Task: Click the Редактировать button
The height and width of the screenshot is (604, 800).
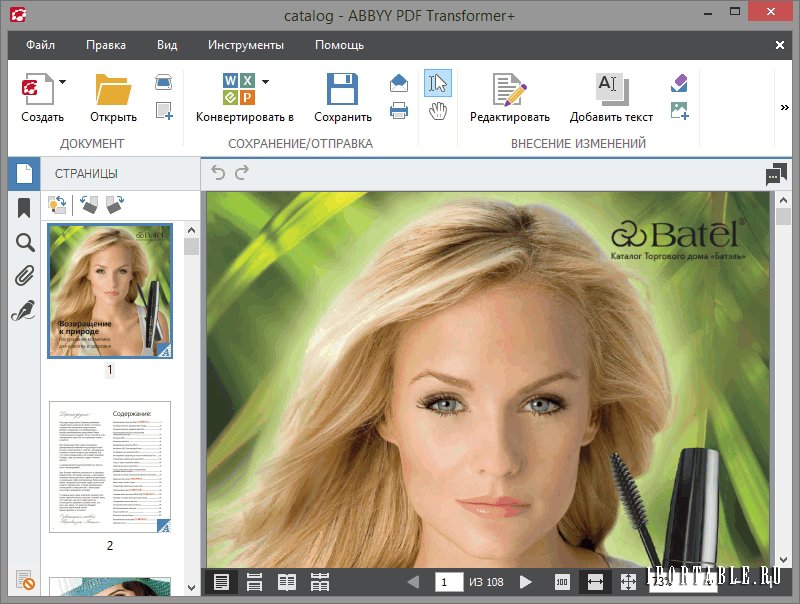Action: pyautogui.click(x=510, y=98)
